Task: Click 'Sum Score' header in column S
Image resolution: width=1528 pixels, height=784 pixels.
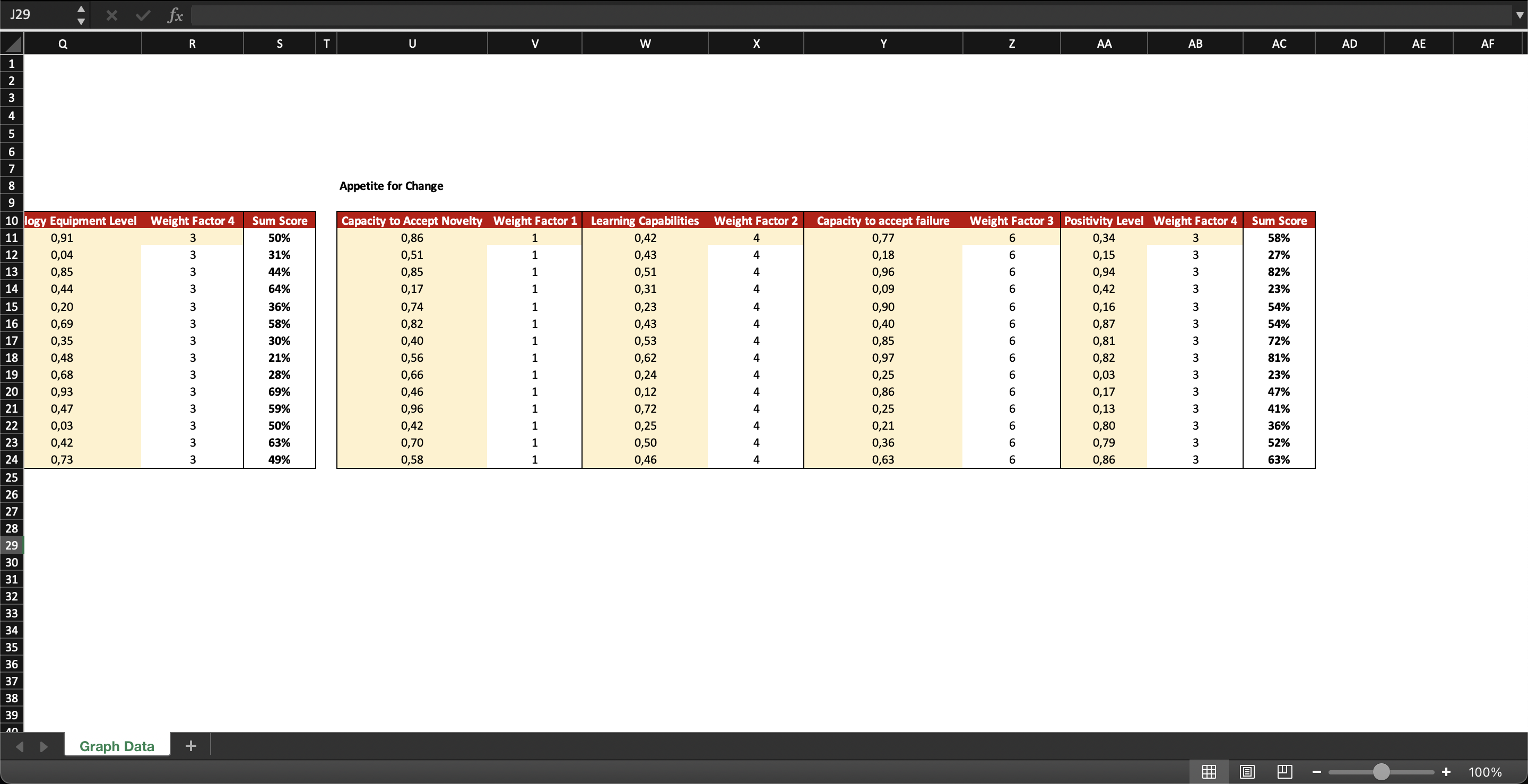Action: click(x=280, y=221)
